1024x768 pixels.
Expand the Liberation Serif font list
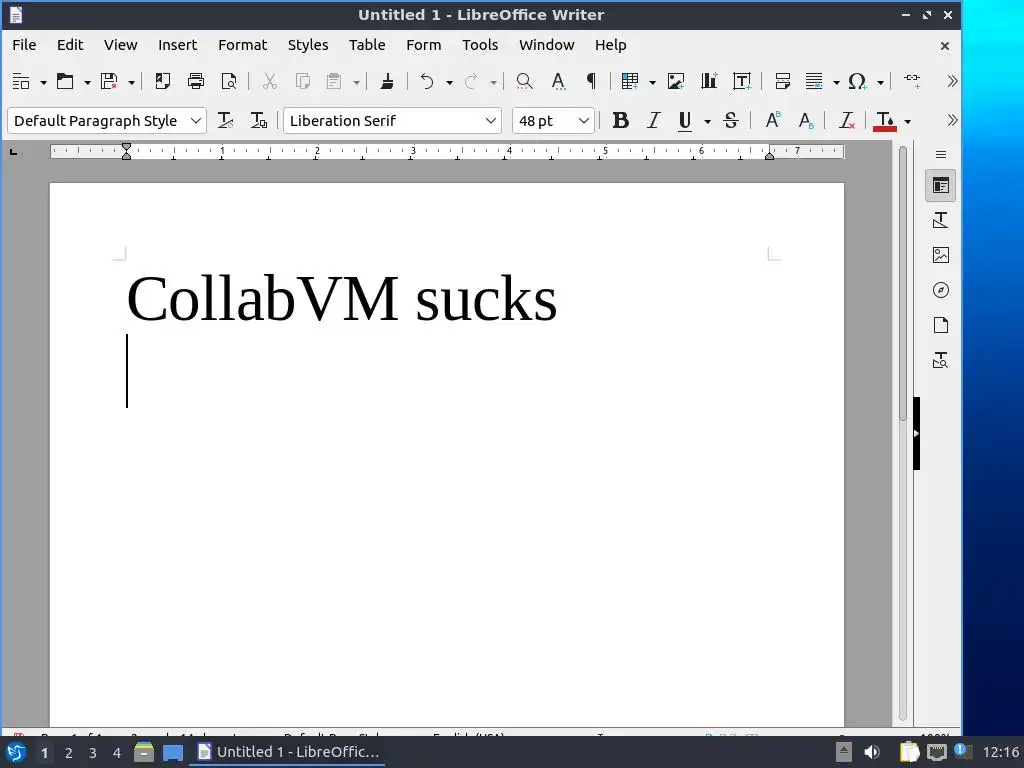(490, 121)
